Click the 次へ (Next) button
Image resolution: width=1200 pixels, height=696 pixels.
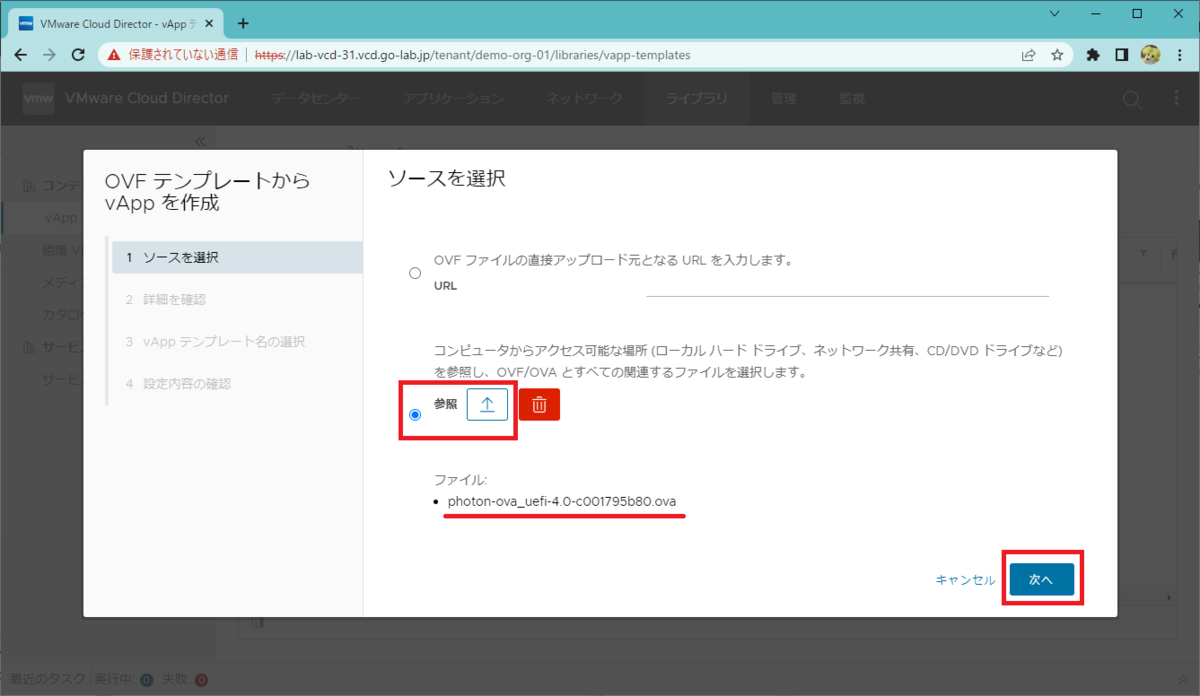click(1042, 579)
